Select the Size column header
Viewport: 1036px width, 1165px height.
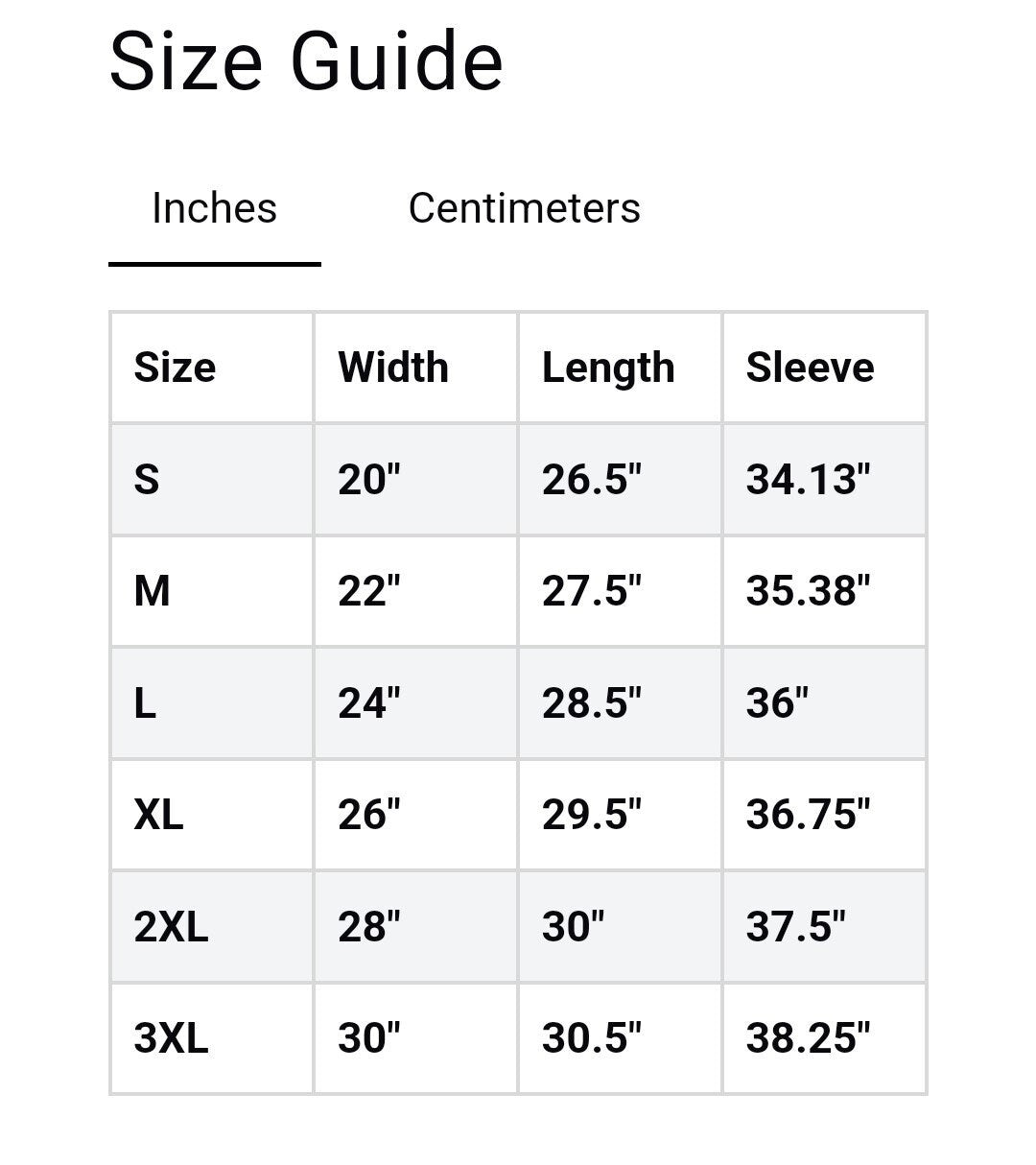(x=175, y=368)
